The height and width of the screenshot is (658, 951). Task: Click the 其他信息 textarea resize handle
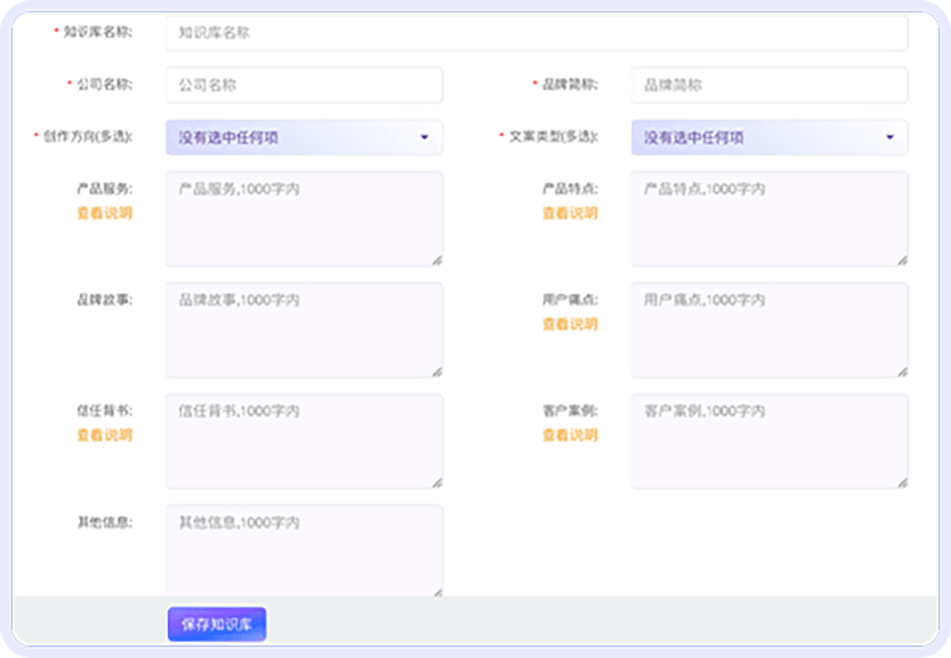(x=437, y=592)
